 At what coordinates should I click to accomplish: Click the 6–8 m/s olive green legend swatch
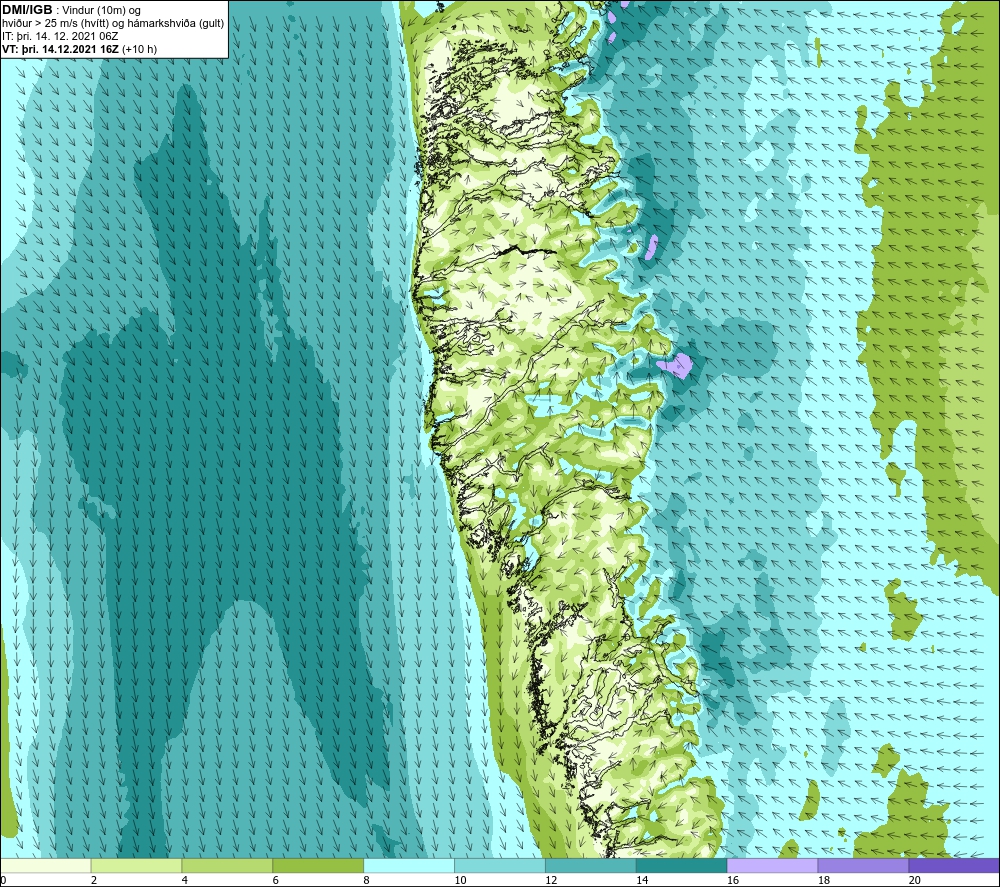(x=318, y=865)
